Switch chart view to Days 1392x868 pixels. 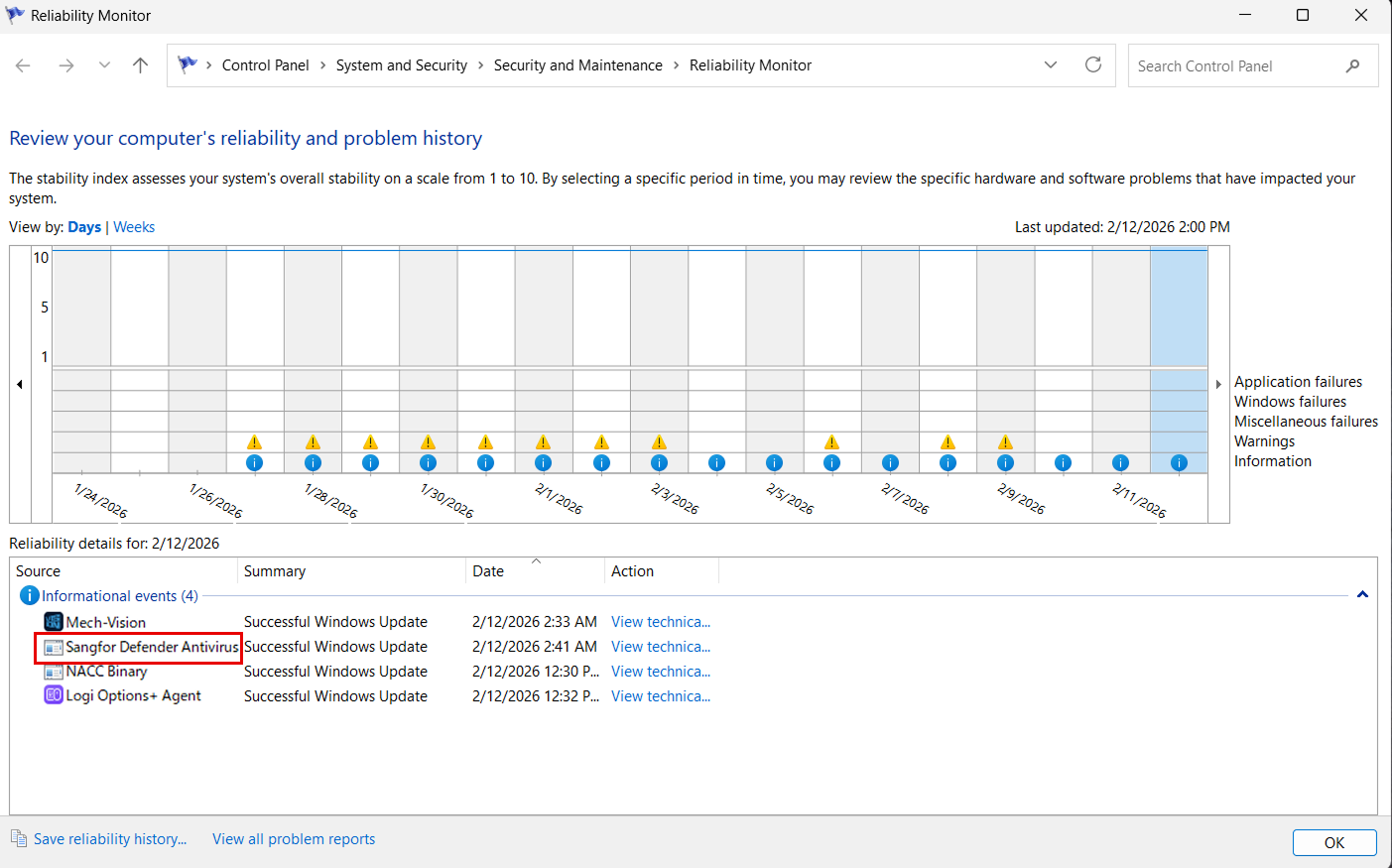(x=84, y=227)
